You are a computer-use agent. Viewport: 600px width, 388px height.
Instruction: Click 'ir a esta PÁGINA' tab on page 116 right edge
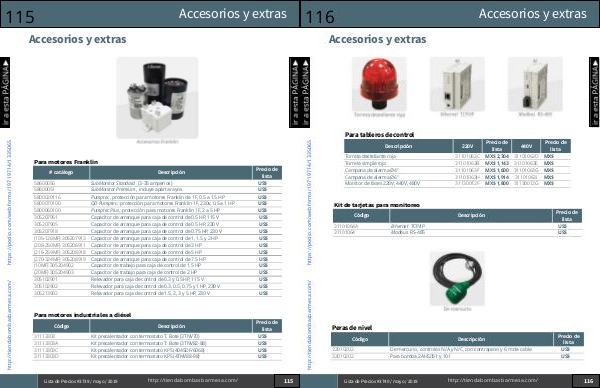click(594, 92)
